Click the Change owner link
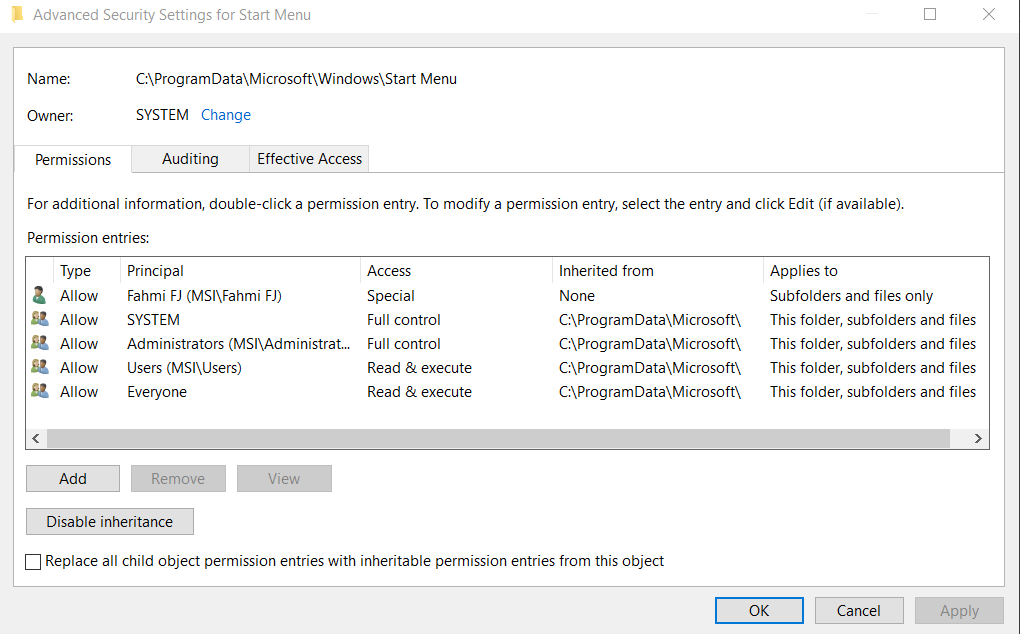Image resolution: width=1020 pixels, height=634 pixels. coord(226,115)
